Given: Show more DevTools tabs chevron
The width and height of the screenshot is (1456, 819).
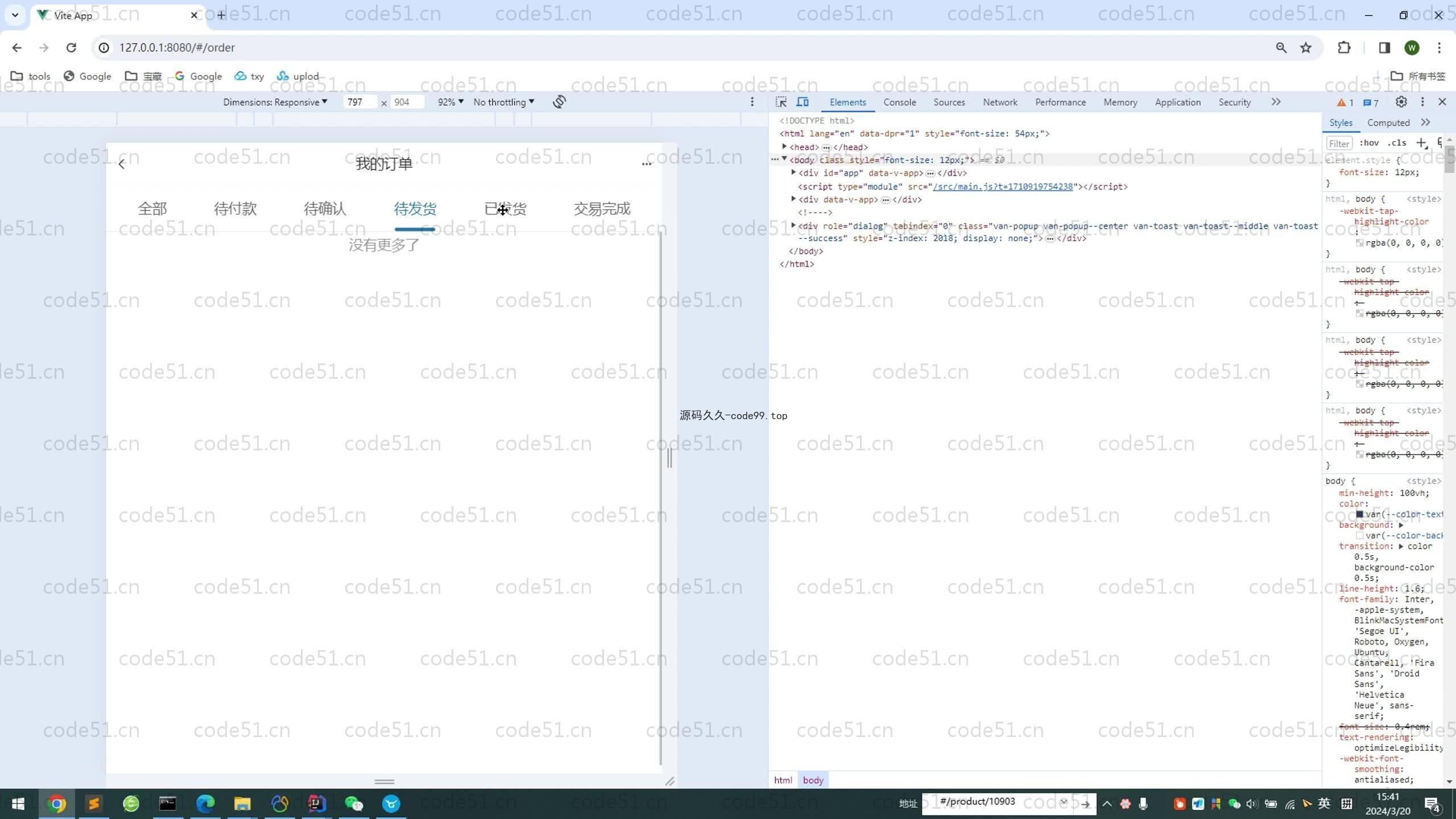Looking at the screenshot, I should click(x=1276, y=102).
